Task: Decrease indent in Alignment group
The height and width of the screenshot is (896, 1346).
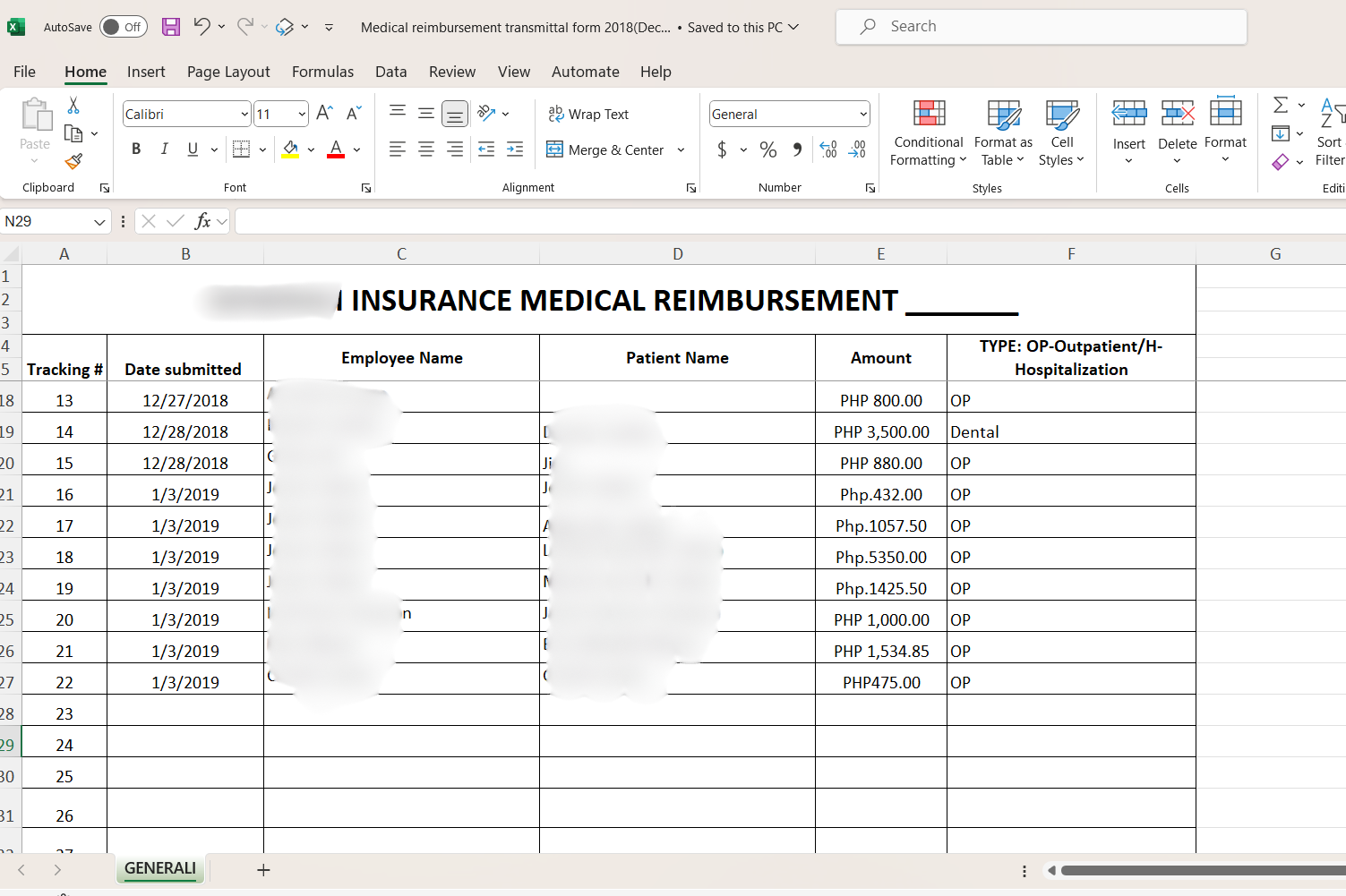Action: click(x=486, y=149)
